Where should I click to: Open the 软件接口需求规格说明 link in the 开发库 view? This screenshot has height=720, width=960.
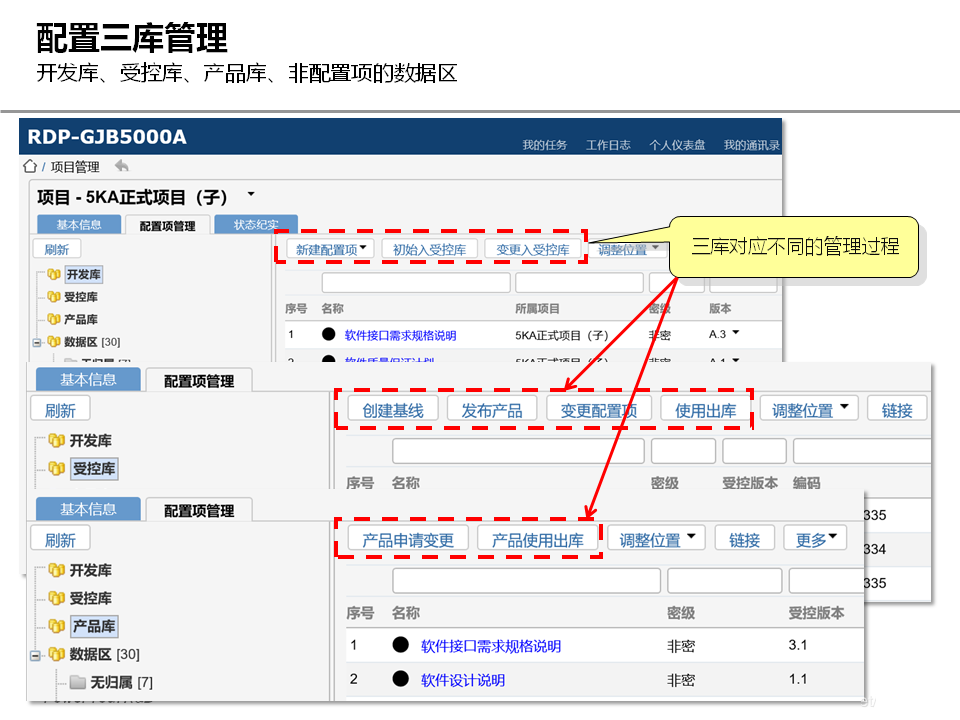coord(400,335)
